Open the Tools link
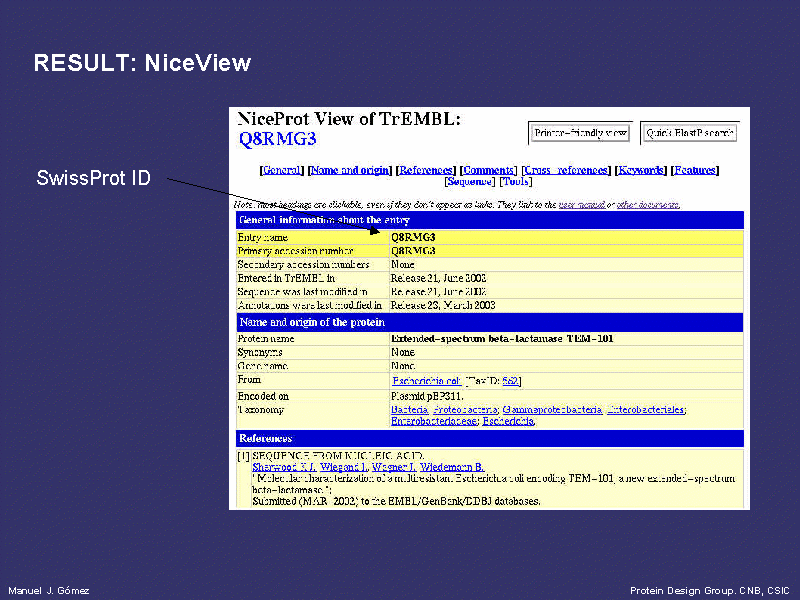800x600 pixels. pyautogui.click(x=515, y=182)
